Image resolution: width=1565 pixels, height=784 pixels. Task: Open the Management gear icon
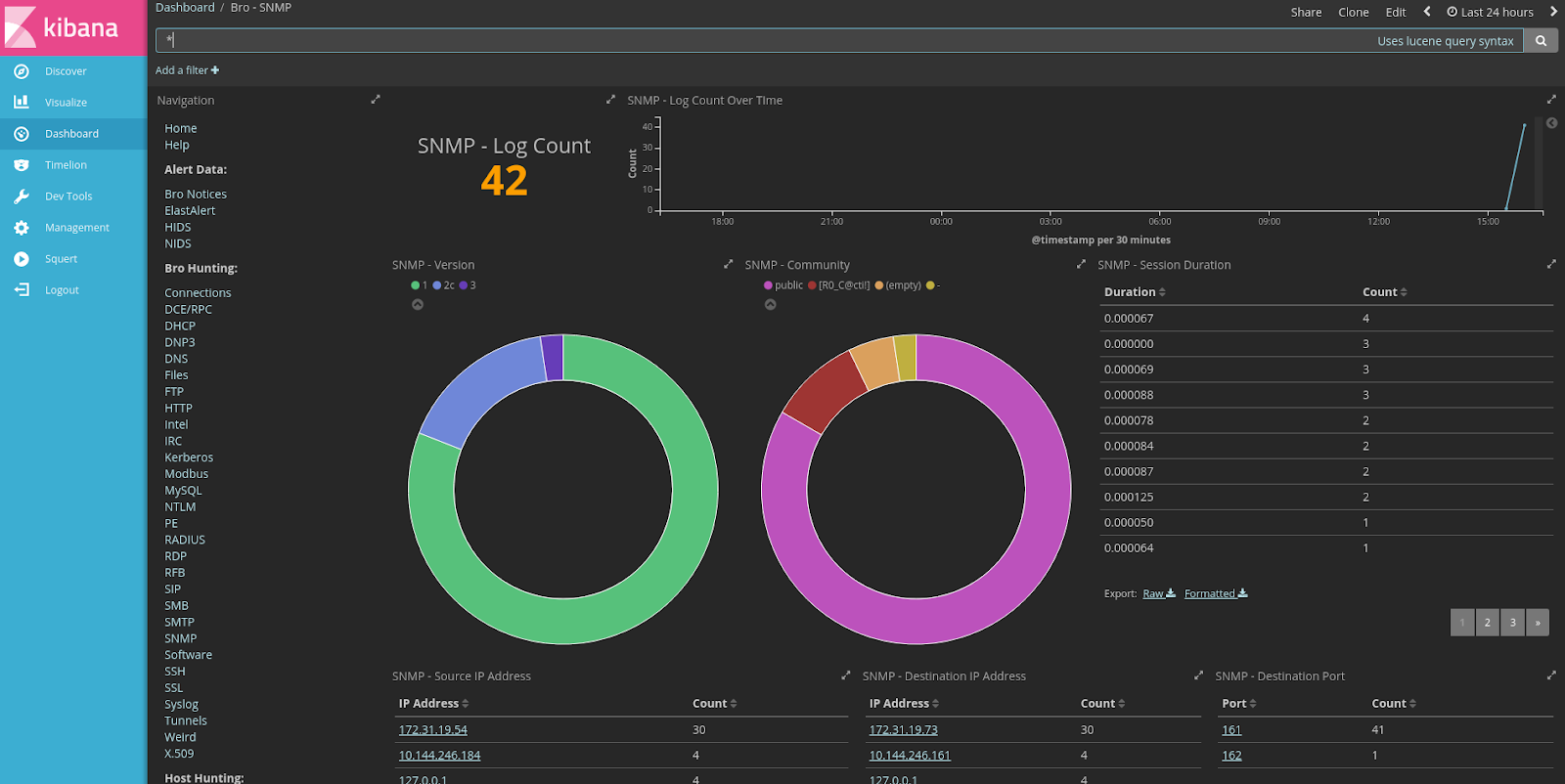22,228
